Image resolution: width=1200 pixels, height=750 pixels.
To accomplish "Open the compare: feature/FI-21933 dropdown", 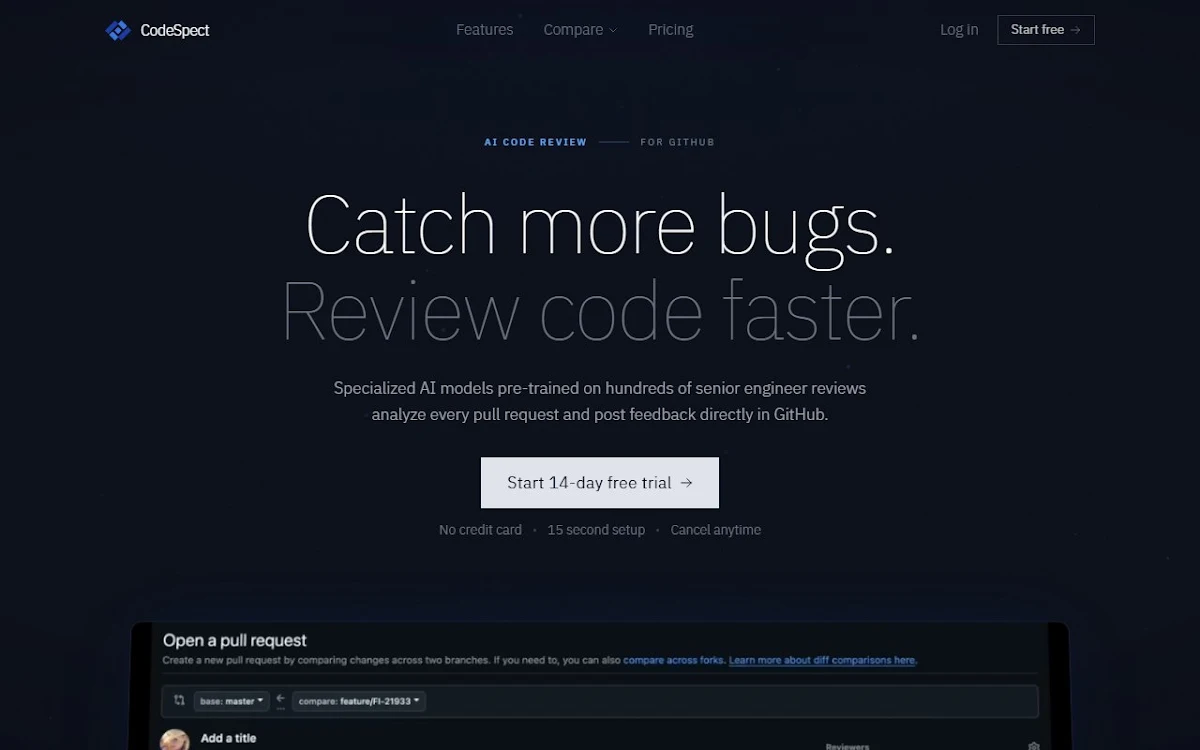I will click(x=359, y=701).
